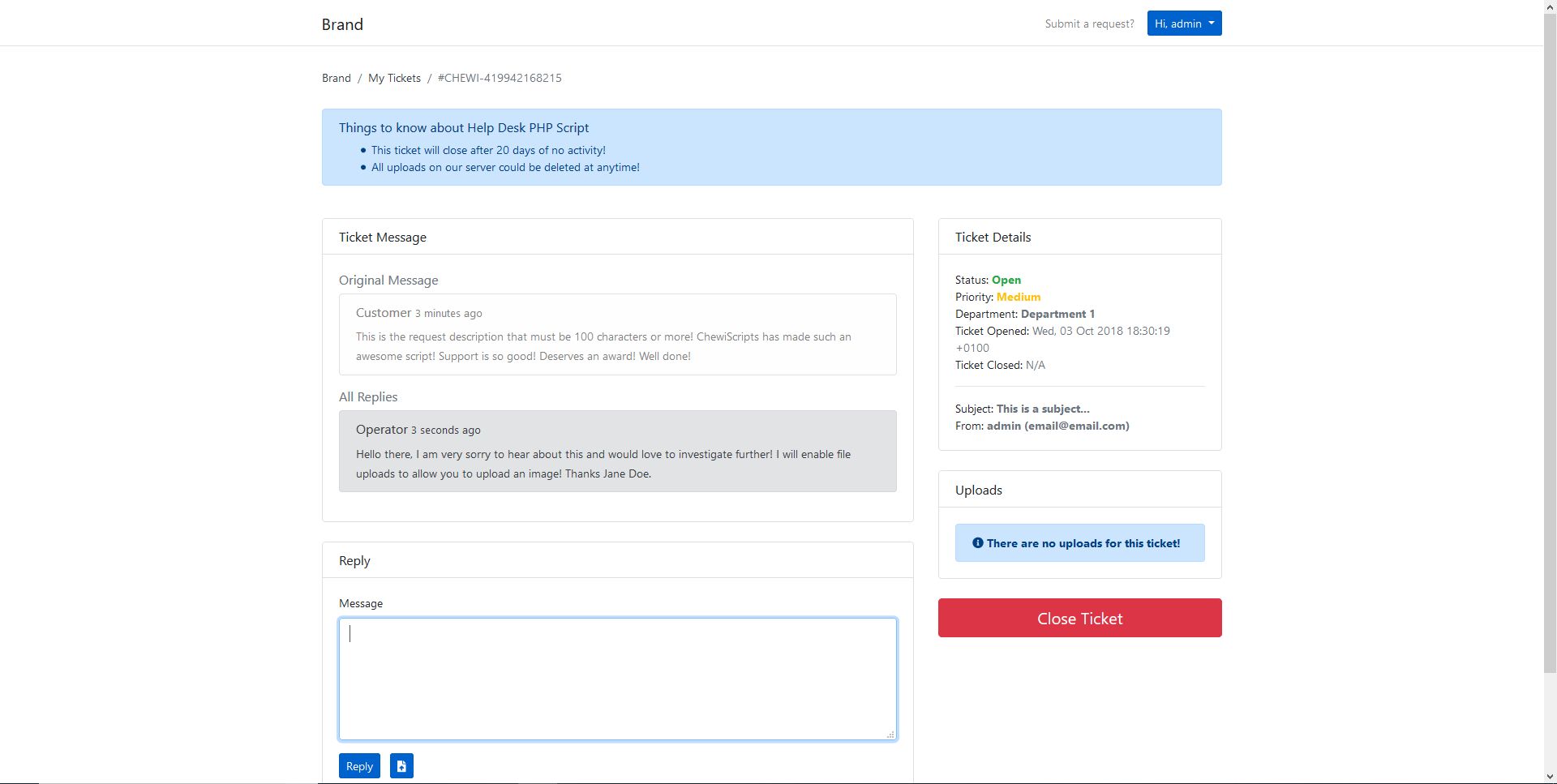
Task: Click the scrollbar down arrow
Action: tap(1550, 778)
